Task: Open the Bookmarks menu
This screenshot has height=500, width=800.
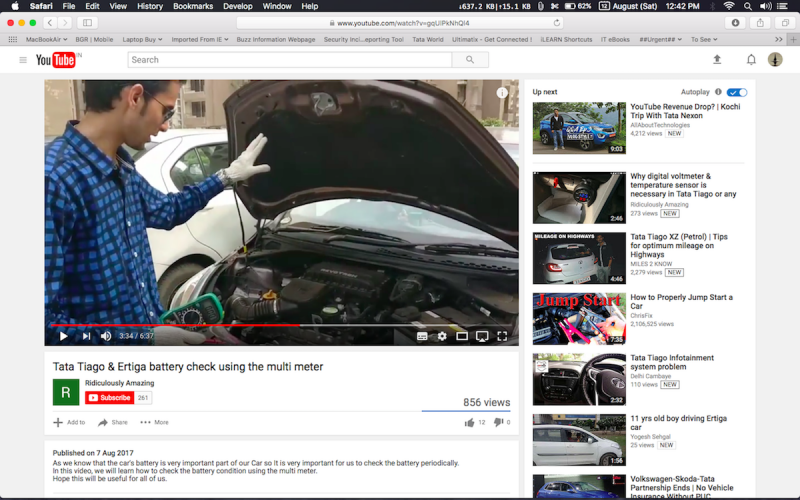Action: pos(193,6)
